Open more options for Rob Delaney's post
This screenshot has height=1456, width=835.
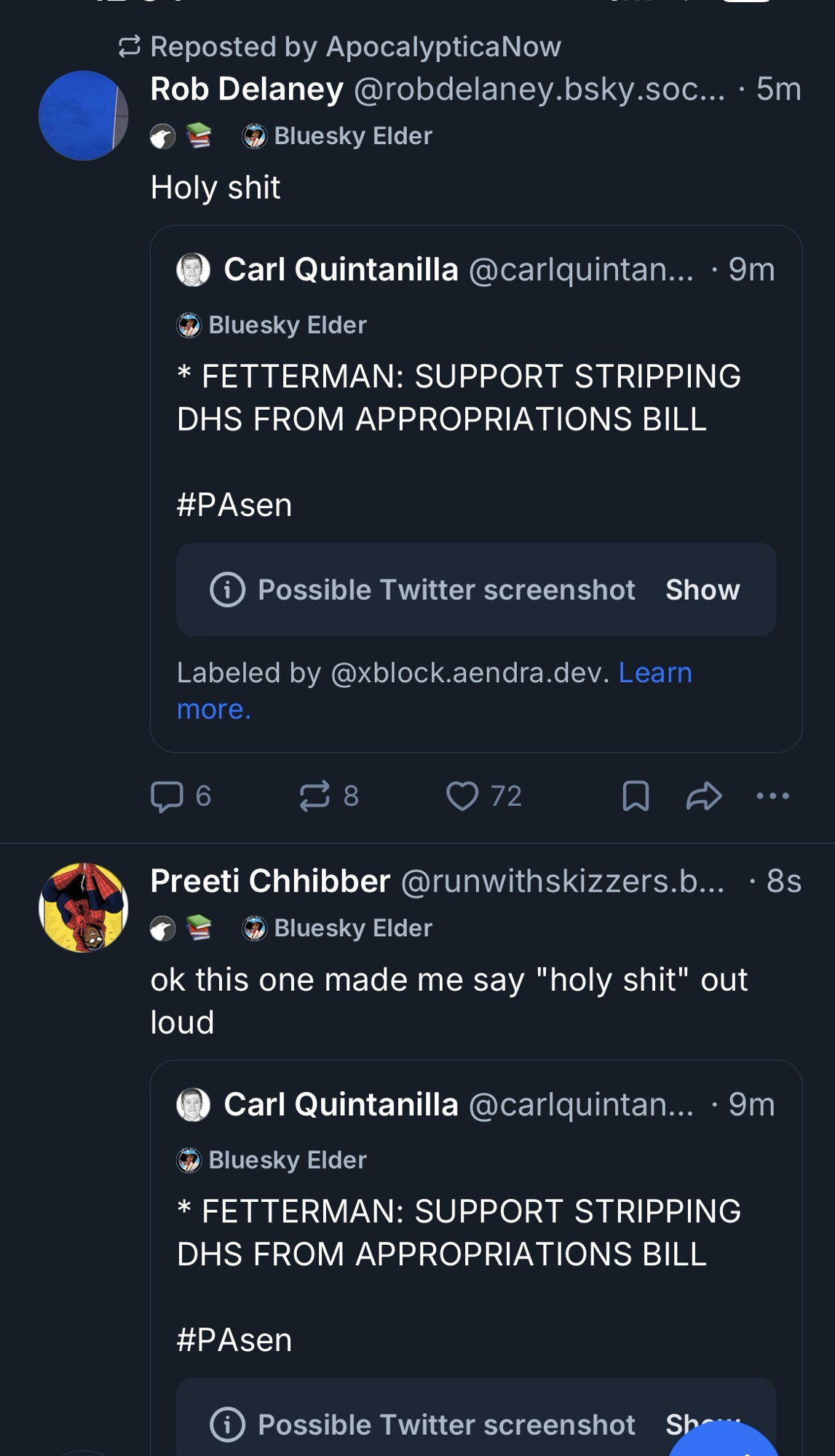[x=772, y=796]
